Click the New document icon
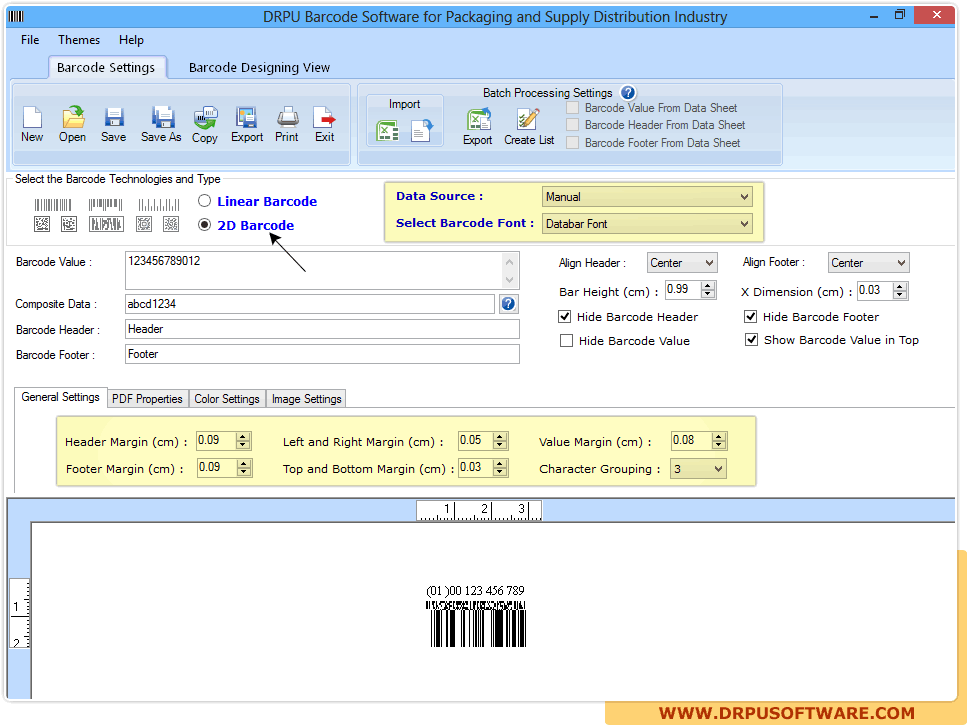967x725 pixels. point(32,117)
